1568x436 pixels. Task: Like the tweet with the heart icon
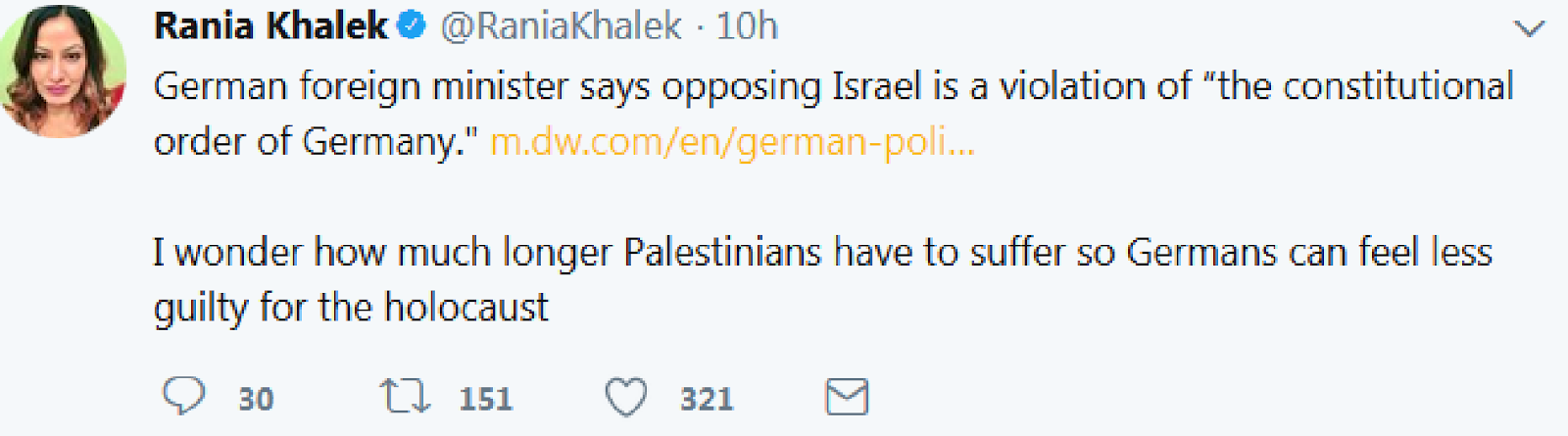(626, 398)
